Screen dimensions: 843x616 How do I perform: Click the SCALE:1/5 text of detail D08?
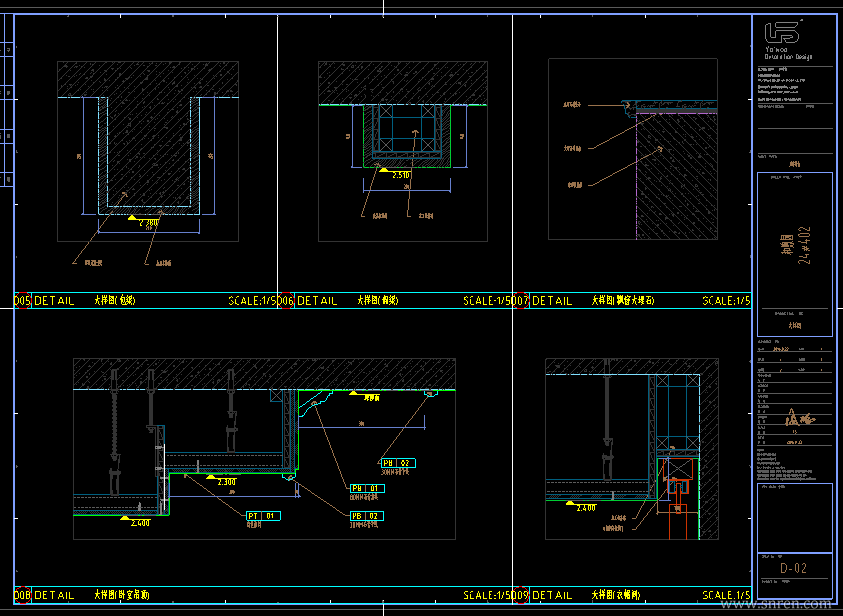click(x=488, y=596)
